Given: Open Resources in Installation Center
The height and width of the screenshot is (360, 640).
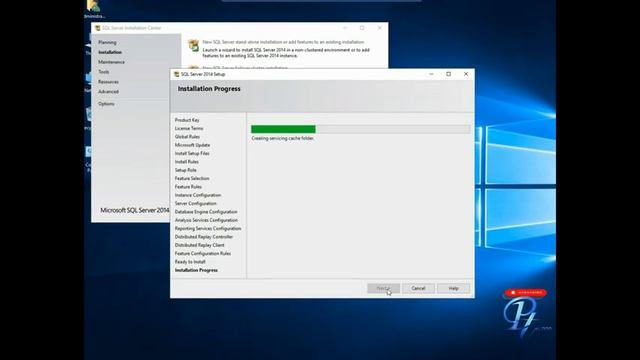Looking at the screenshot, I should coord(108,82).
